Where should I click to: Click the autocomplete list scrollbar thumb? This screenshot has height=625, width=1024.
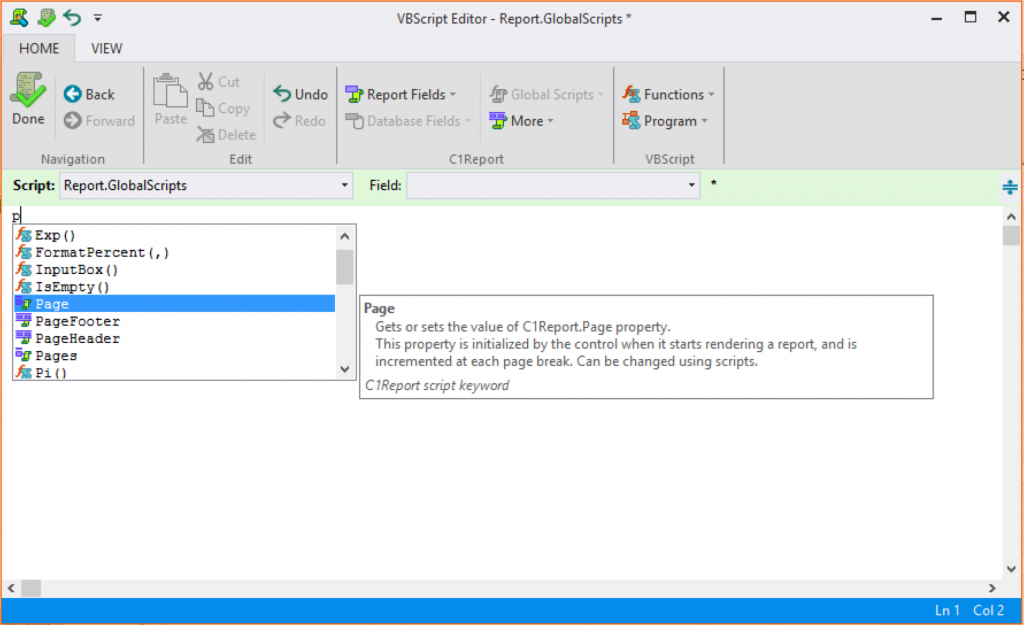[345, 267]
